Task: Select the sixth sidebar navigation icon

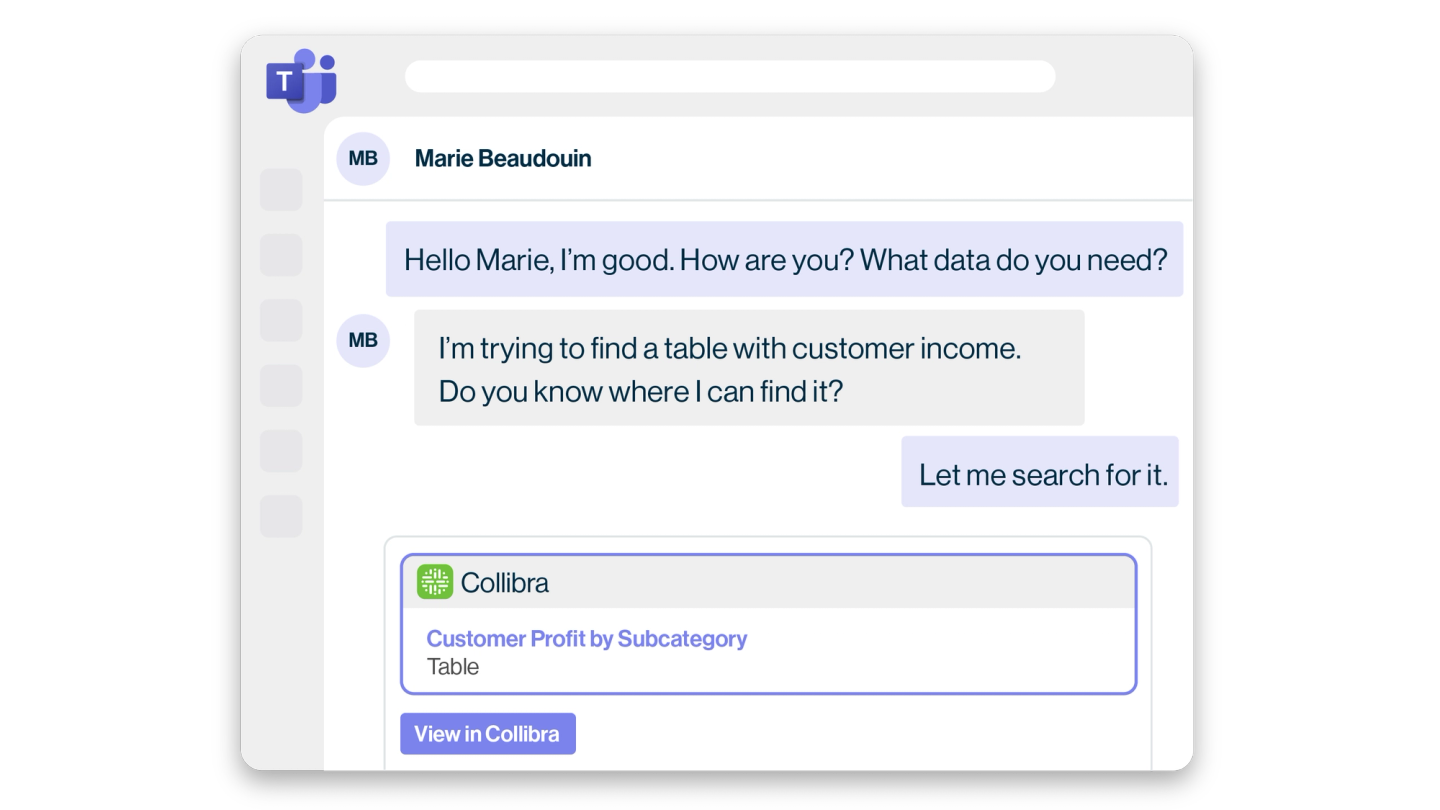Action: [281, 516]
